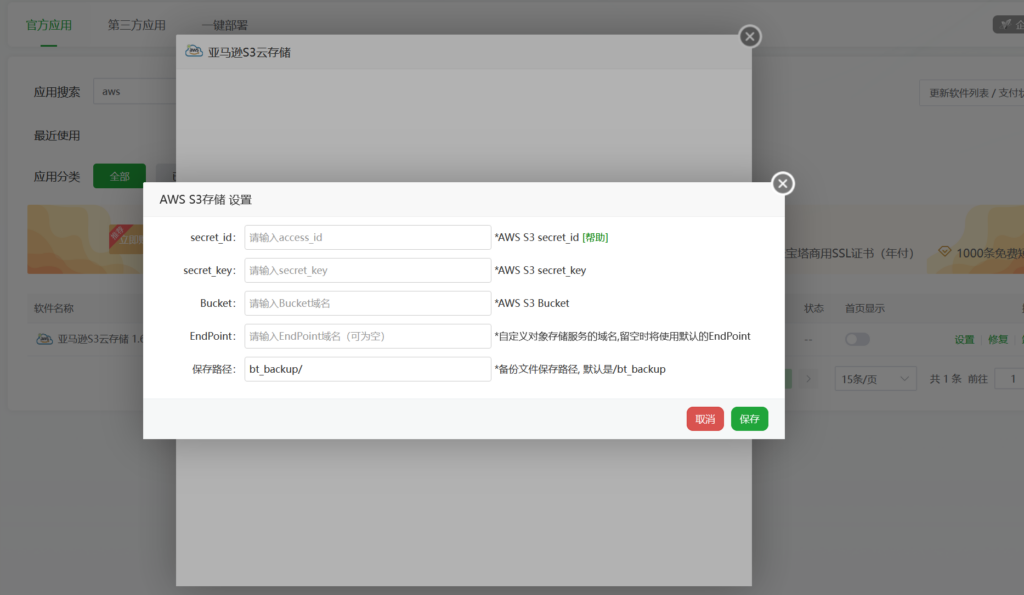Click the red 取消 button
The width and height of the screenshot is (1024, 595).
pos(705,419)
